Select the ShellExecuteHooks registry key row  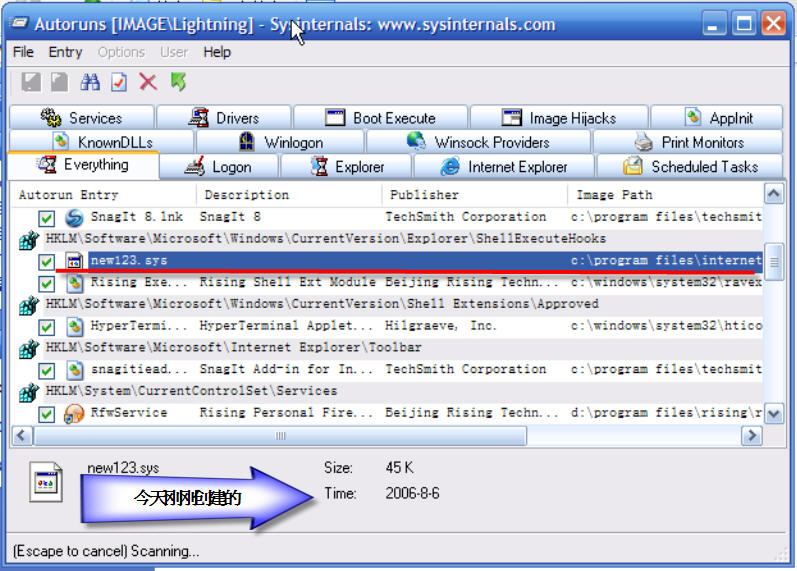tap(325, 239)
